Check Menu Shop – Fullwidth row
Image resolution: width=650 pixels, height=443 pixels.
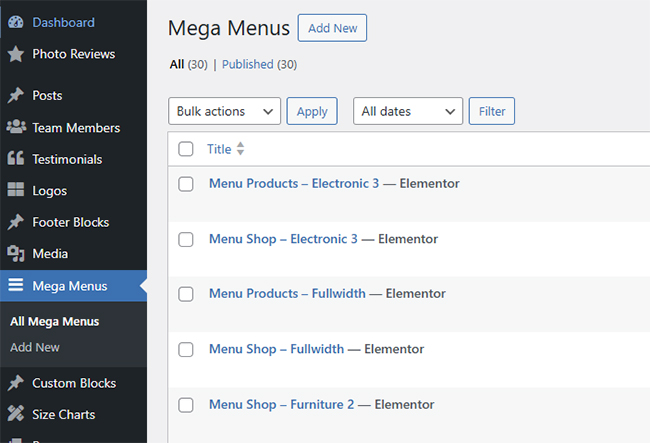pos(186,349)
